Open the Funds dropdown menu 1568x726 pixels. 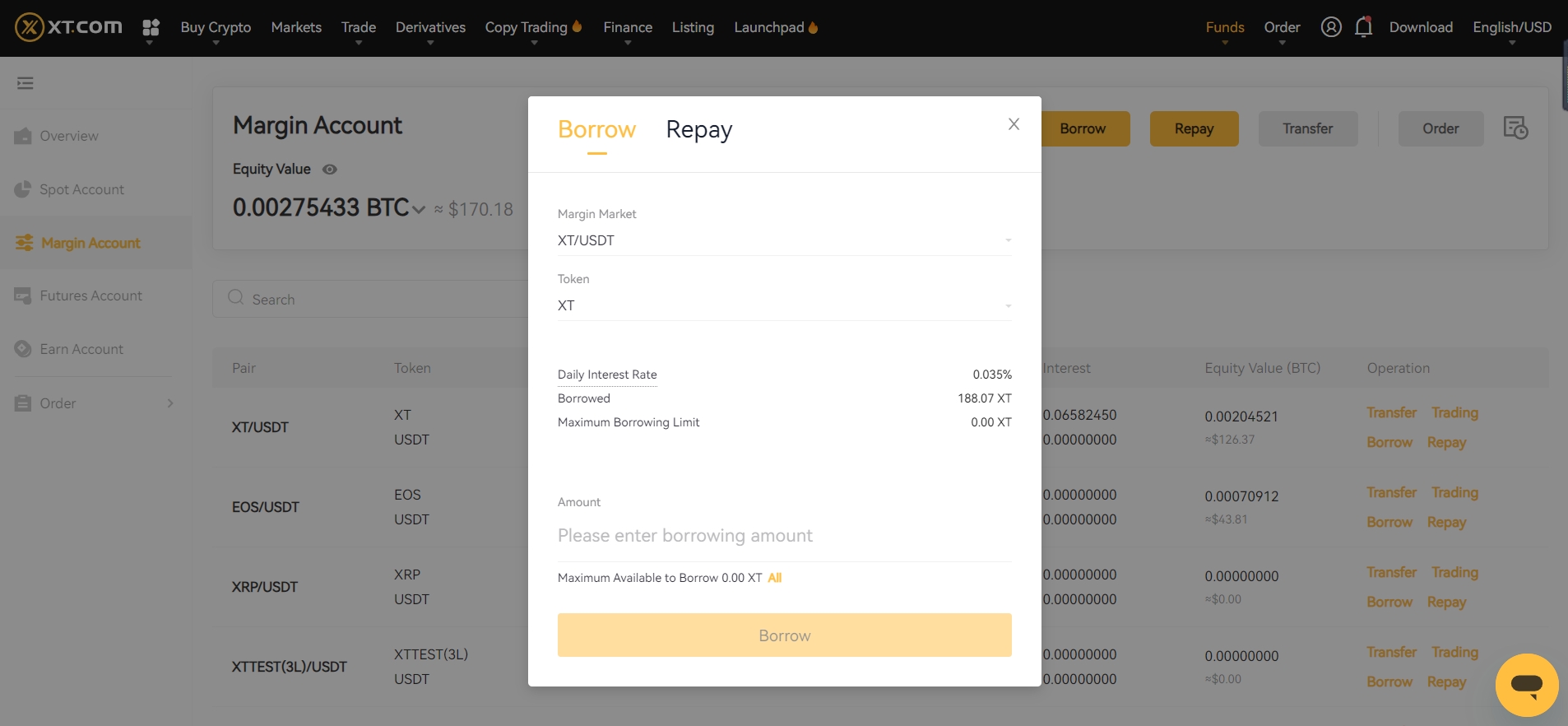click(x=1225, y=27)
